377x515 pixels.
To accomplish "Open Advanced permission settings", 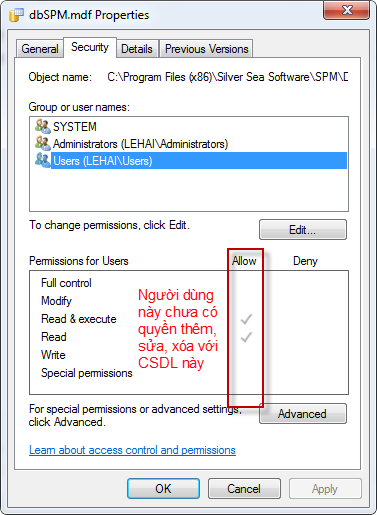I will pyautogui.click(x=303, y=414).
